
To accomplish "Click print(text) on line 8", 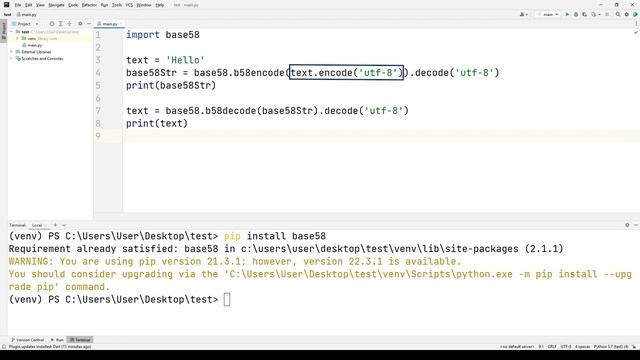I will point(157,123).
